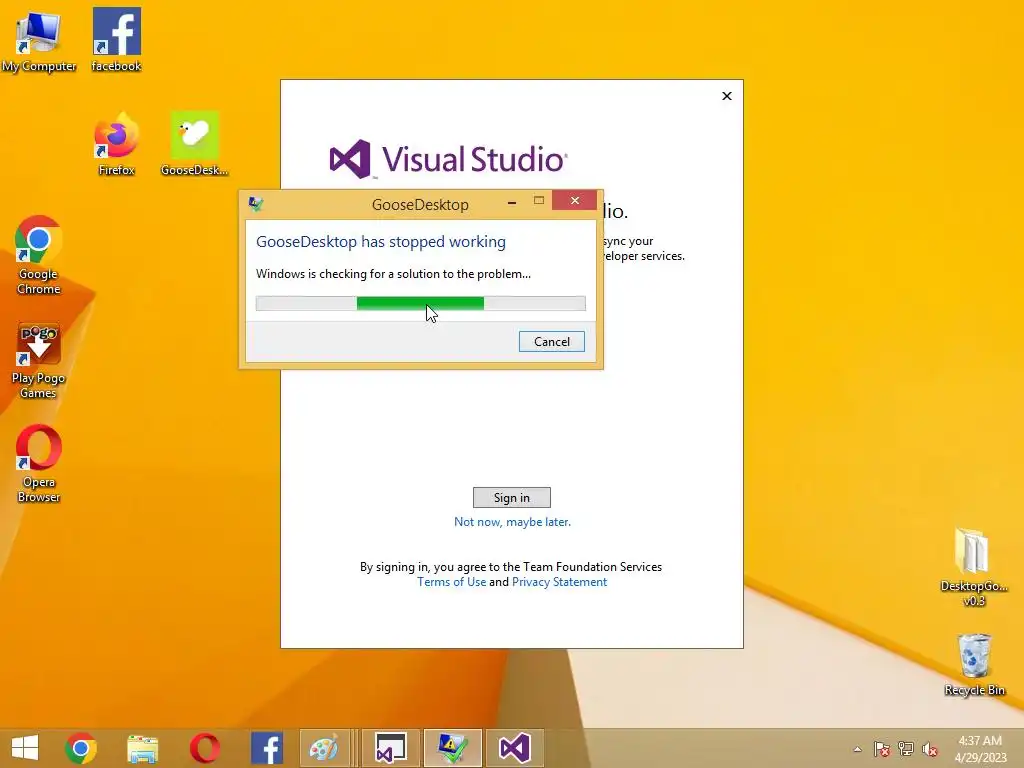1024x768 pixels.
Task: Click the muted volume tray icon
Action: click(x=930, y=749)
